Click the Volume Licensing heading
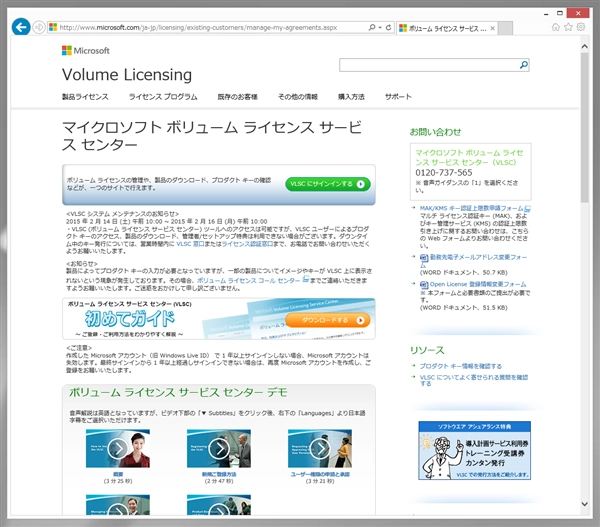The width and height of the screenshot is (600, 527). point(127,75)
